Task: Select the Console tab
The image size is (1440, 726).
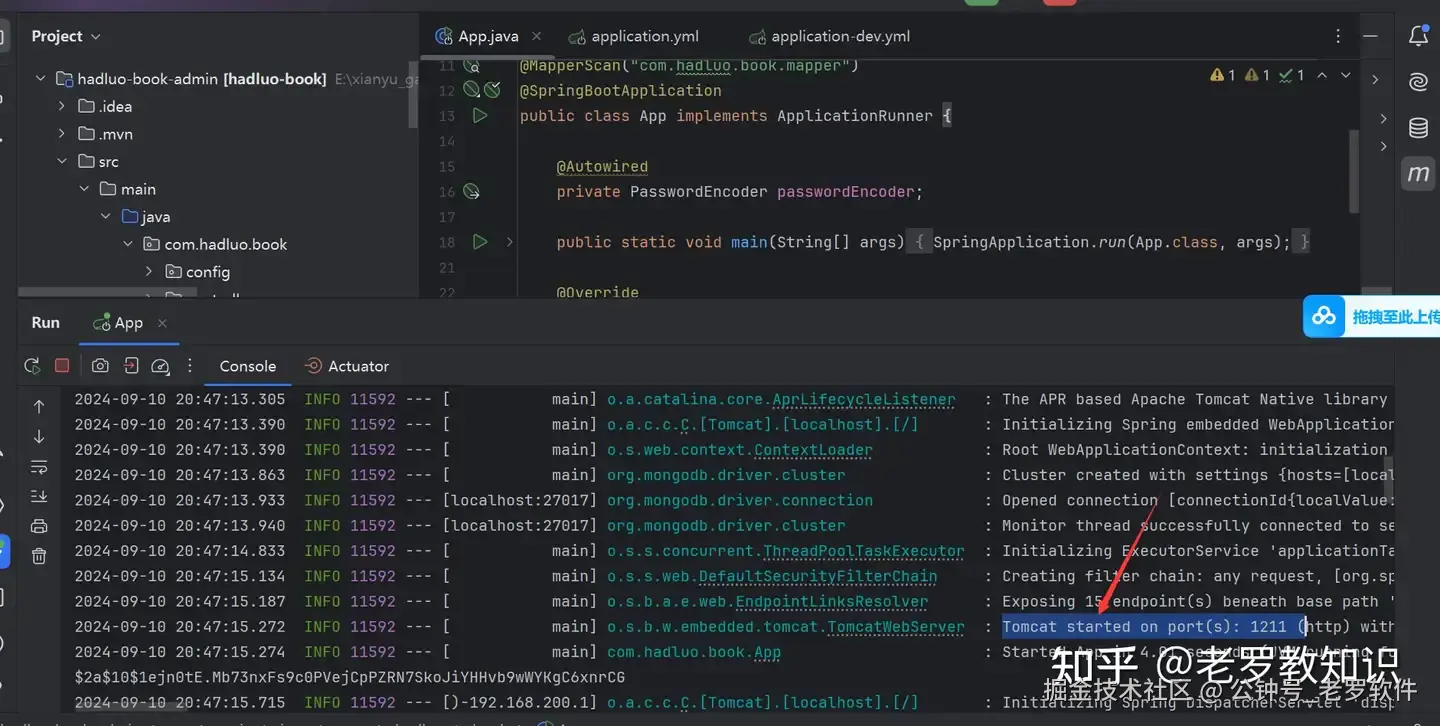Action: [248, 366]
